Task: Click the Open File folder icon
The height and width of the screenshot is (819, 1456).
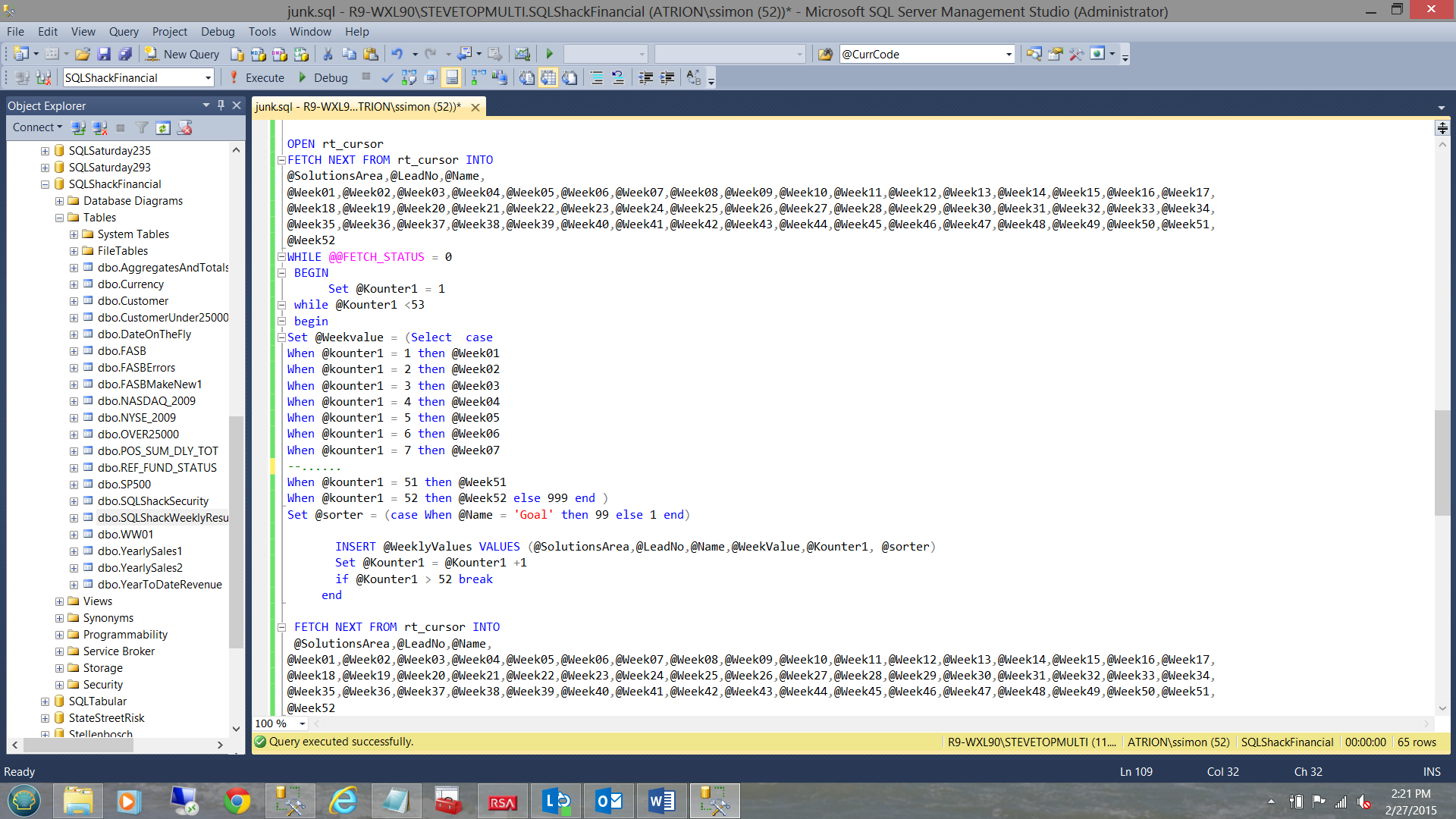Action: [83, 55]
